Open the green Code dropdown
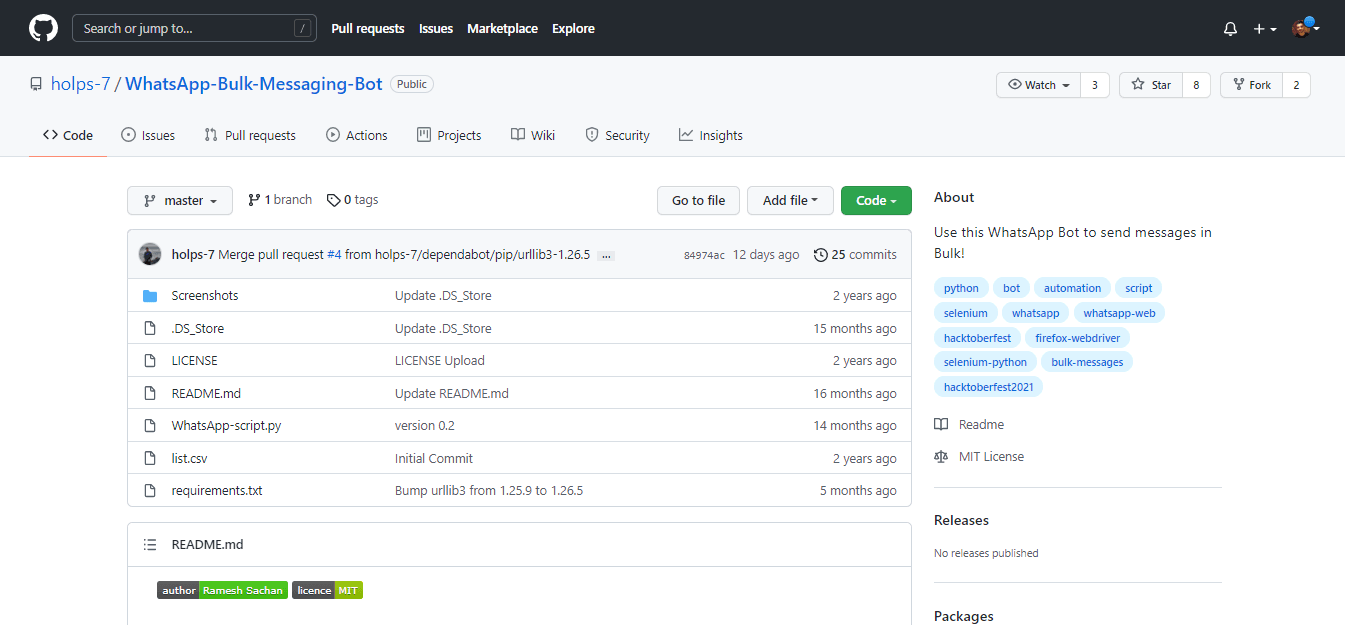1345x625 pixels. [x=875, y=201]
